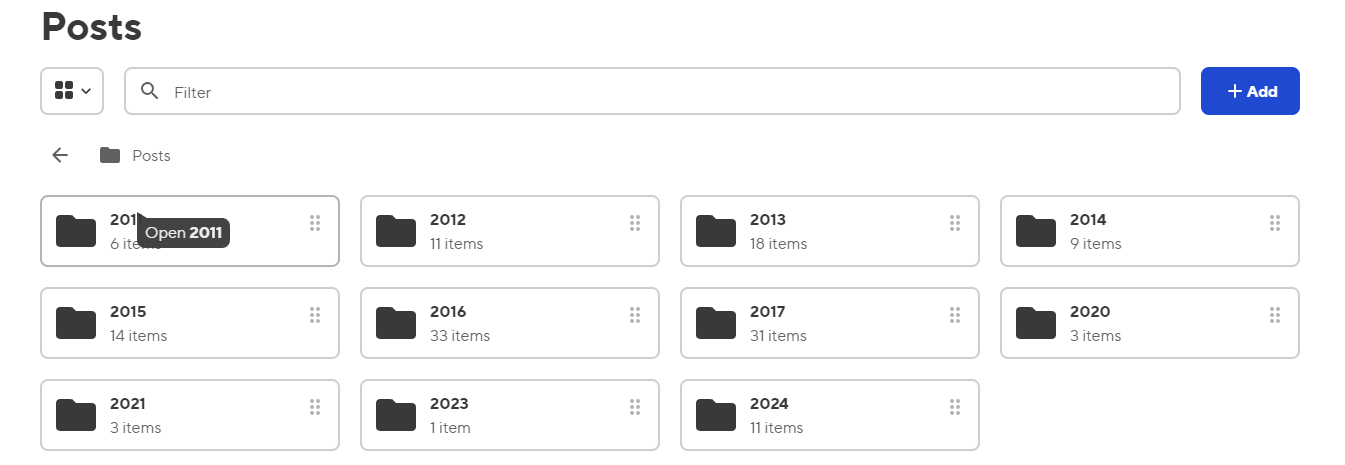The height and width of the screenshot is (465, 1345).
Task: Open the 2012 folder
Action: pyautogui.click(x=448, y=220)
